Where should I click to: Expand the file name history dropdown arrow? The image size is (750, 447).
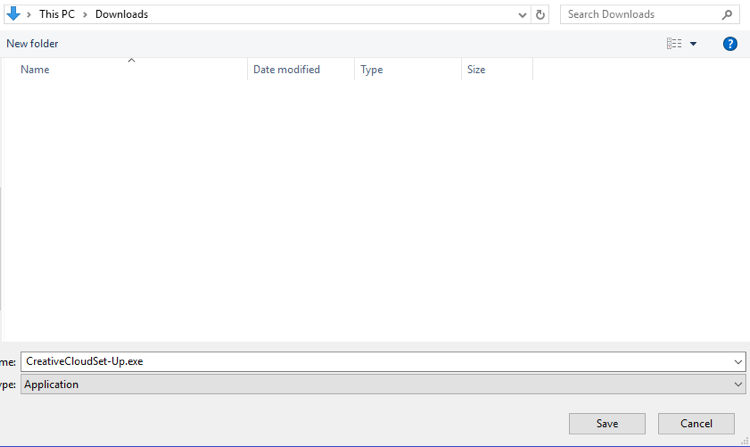738,361
